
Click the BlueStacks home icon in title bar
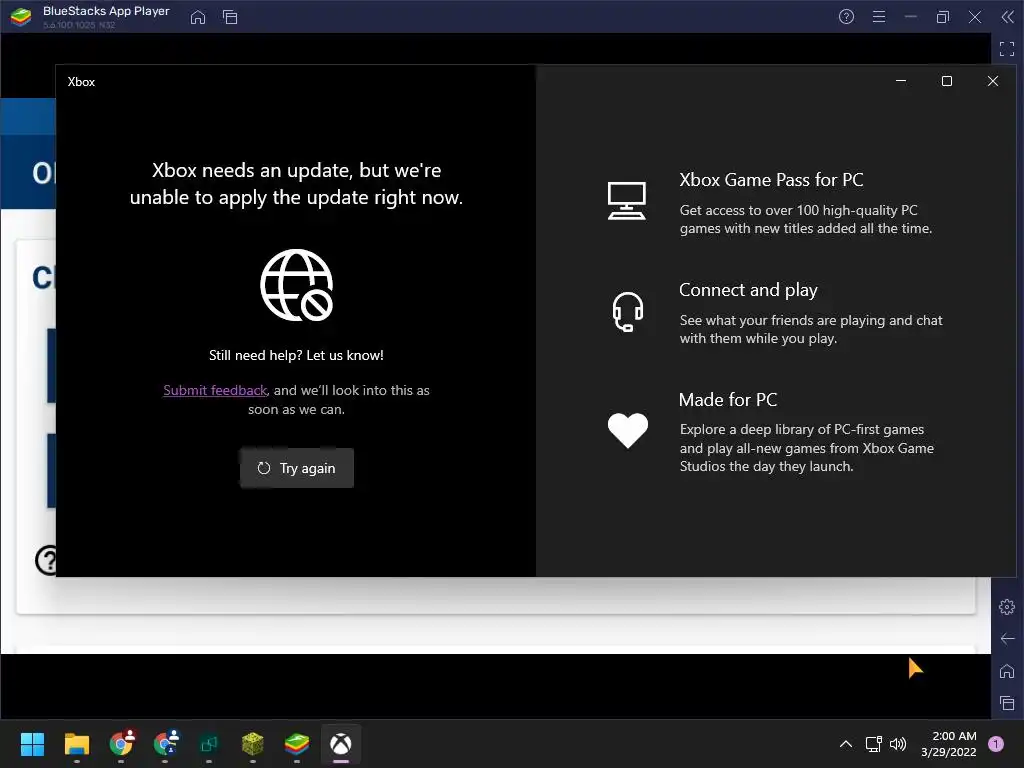(198, 17)
